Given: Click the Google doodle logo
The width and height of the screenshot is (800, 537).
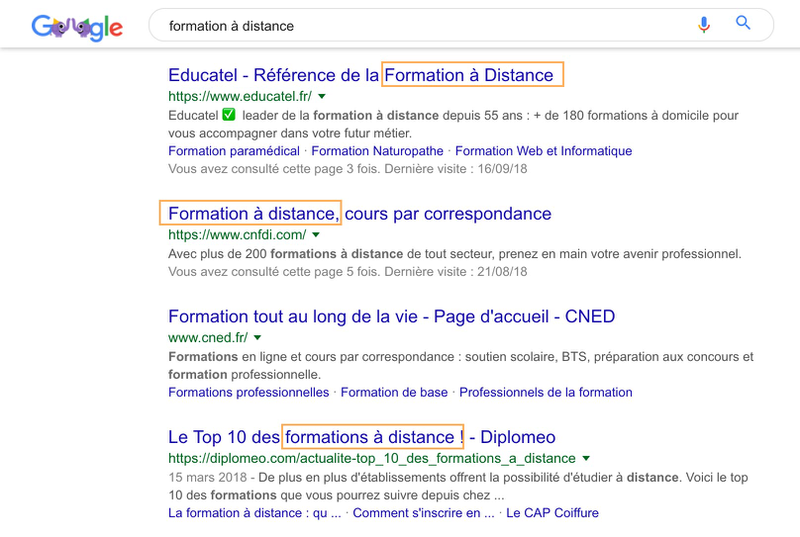Looking at the screenshot, I should (x=77, y=27).
